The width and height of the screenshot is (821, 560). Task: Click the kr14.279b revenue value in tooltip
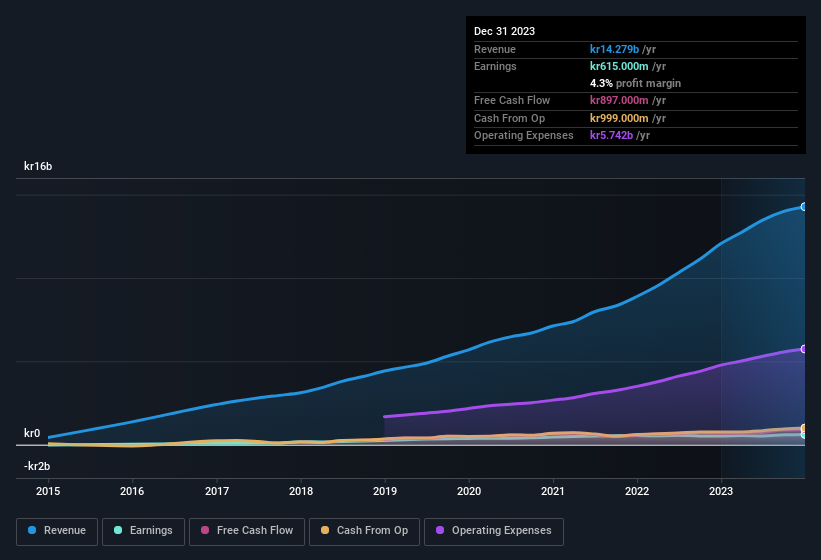[x=615, y=49]
